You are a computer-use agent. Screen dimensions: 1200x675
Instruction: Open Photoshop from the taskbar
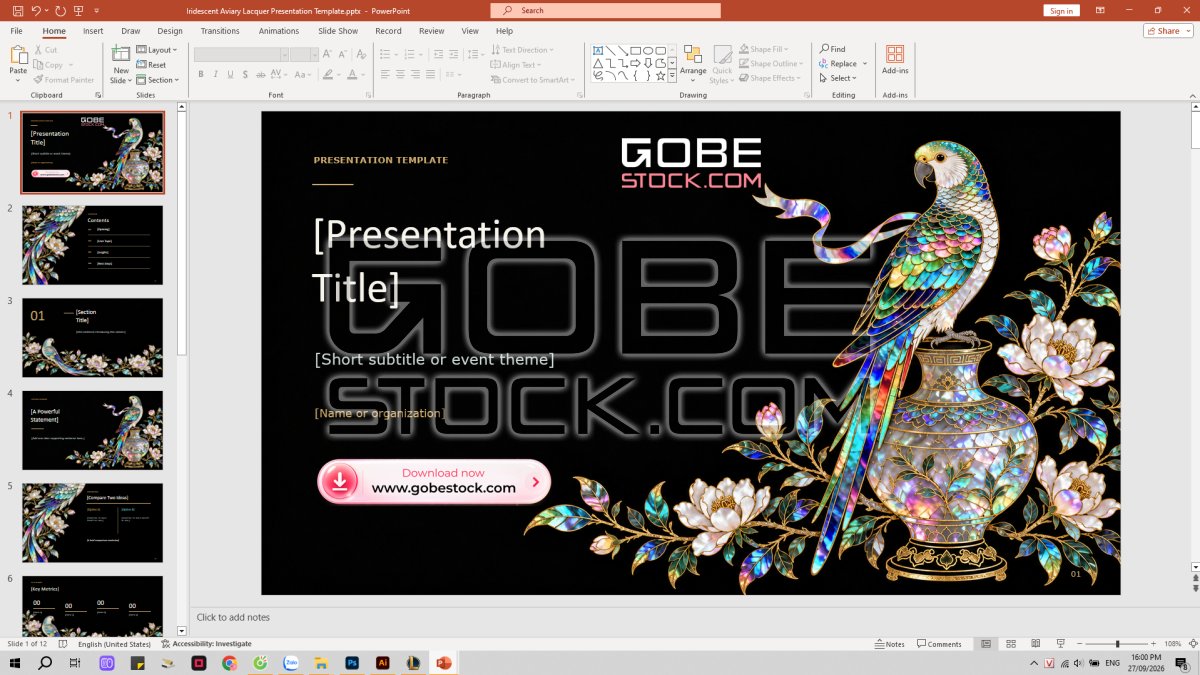point(352,663)
